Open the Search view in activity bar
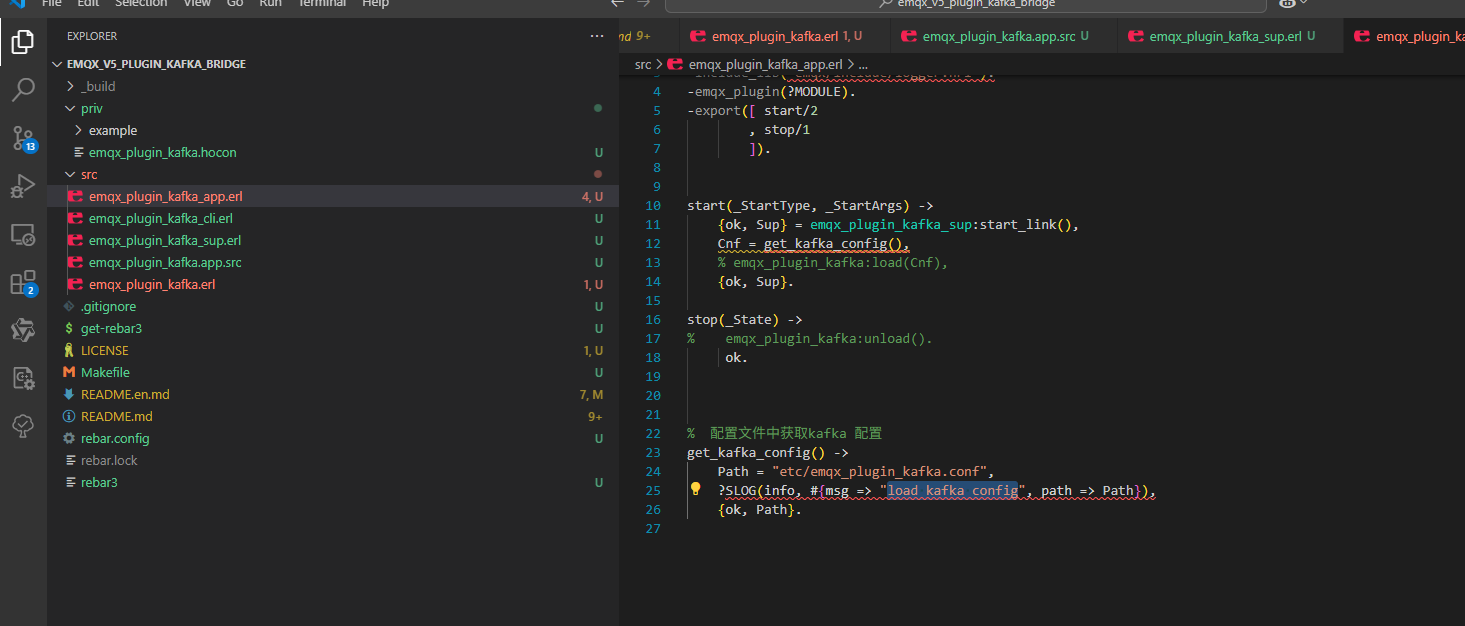This screenshot has width=1465, height=626. [x=22, y=91]
